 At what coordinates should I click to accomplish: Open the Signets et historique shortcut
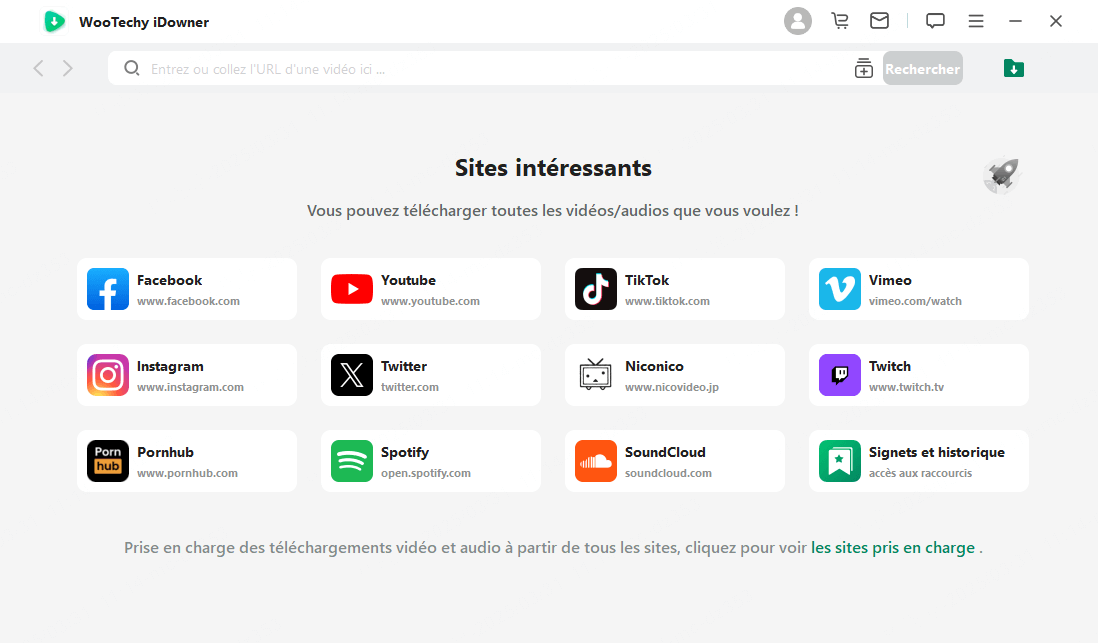[918, 461]
